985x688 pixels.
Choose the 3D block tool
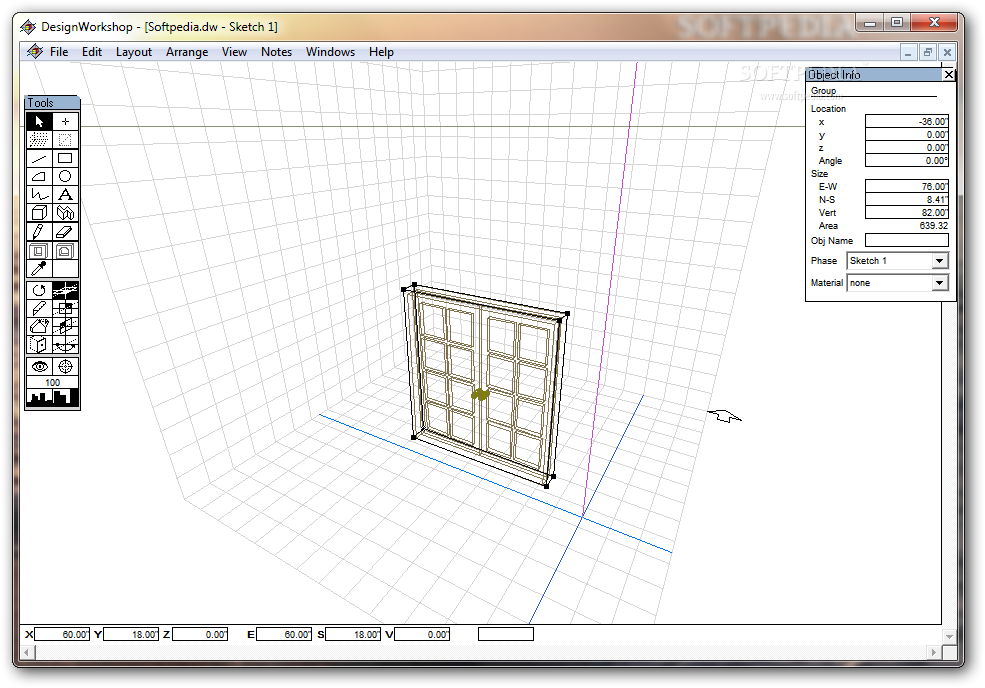[39, 213]
